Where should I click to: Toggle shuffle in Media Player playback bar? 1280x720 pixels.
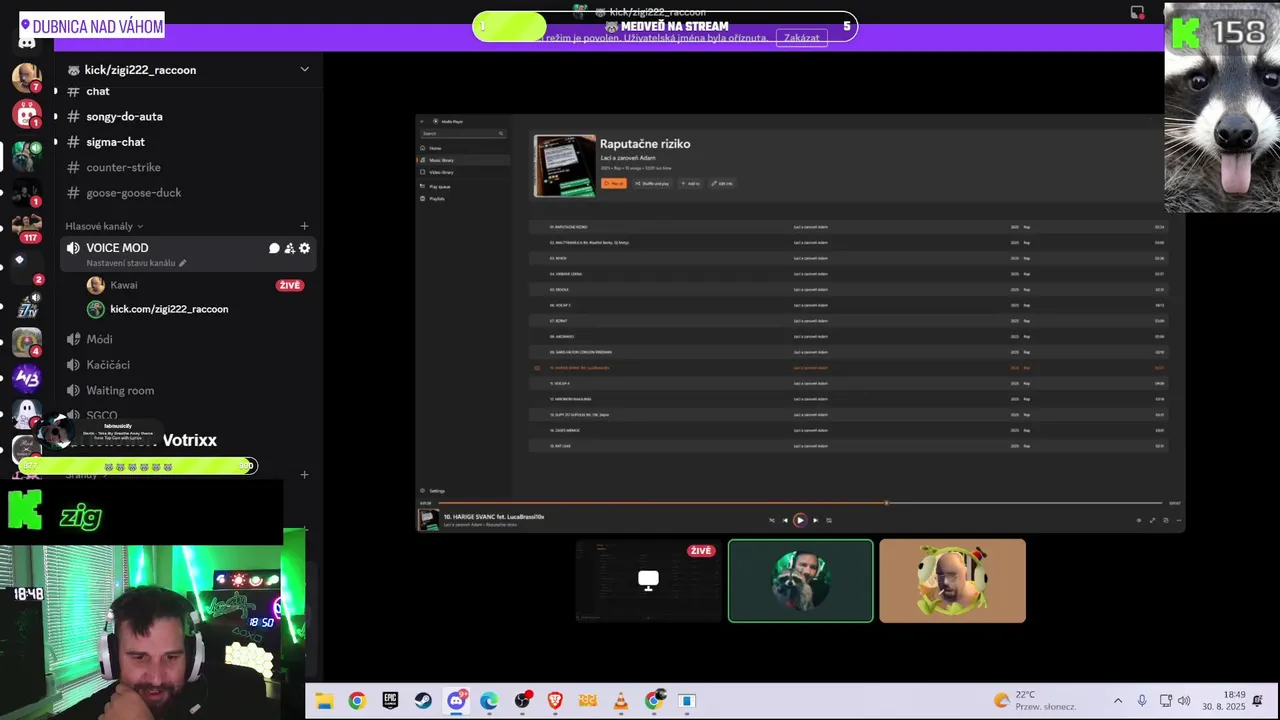pos(772,520)
